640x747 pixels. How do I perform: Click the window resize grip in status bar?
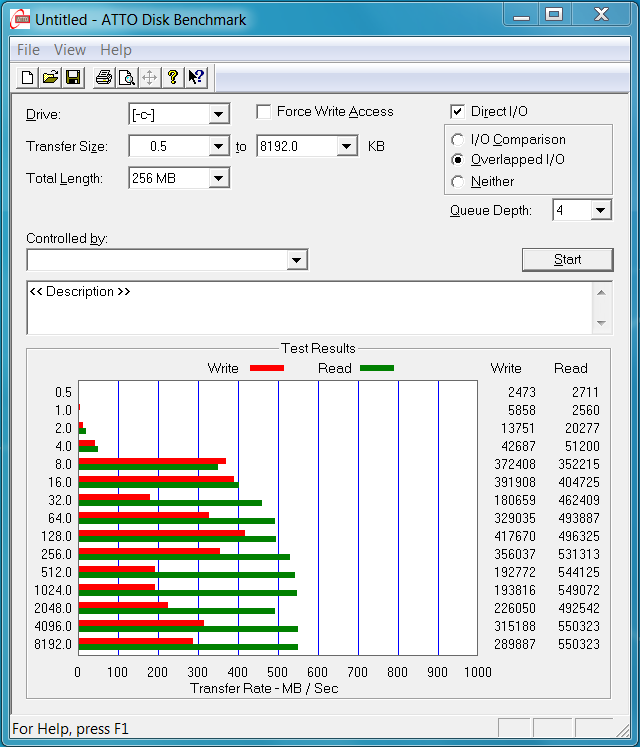point(622,730)
